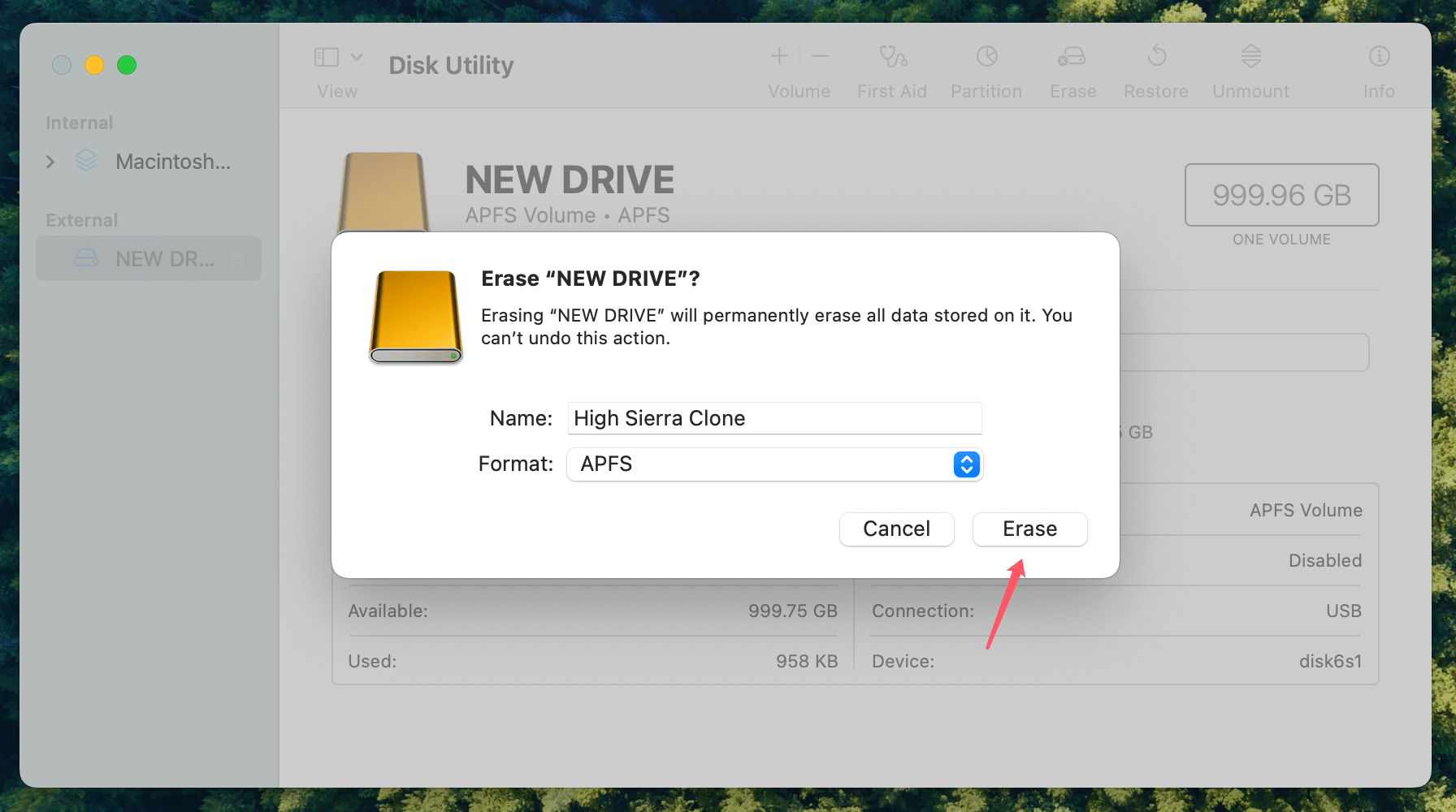Open the Format dropdown showing APFS

click(x=966, y=464)
